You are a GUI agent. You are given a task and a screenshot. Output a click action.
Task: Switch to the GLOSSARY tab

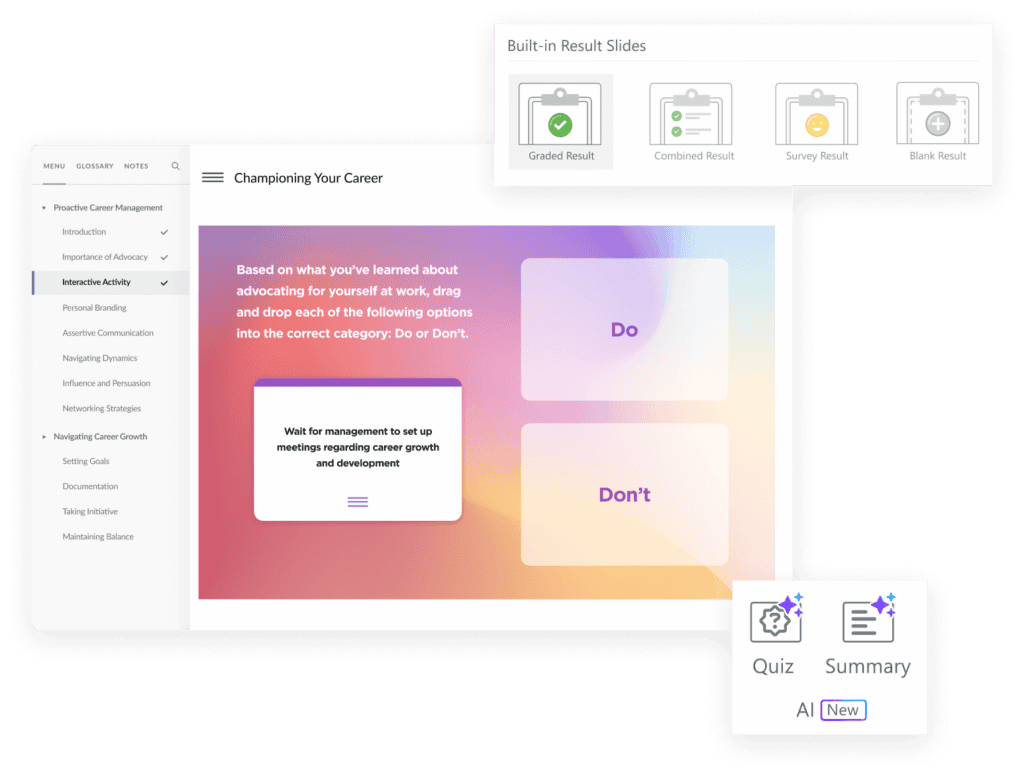click(95, 166)
